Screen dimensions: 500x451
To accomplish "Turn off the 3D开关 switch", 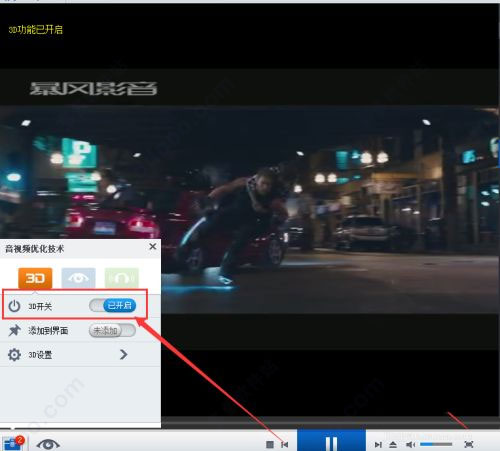I will click(x=113, y=305).
